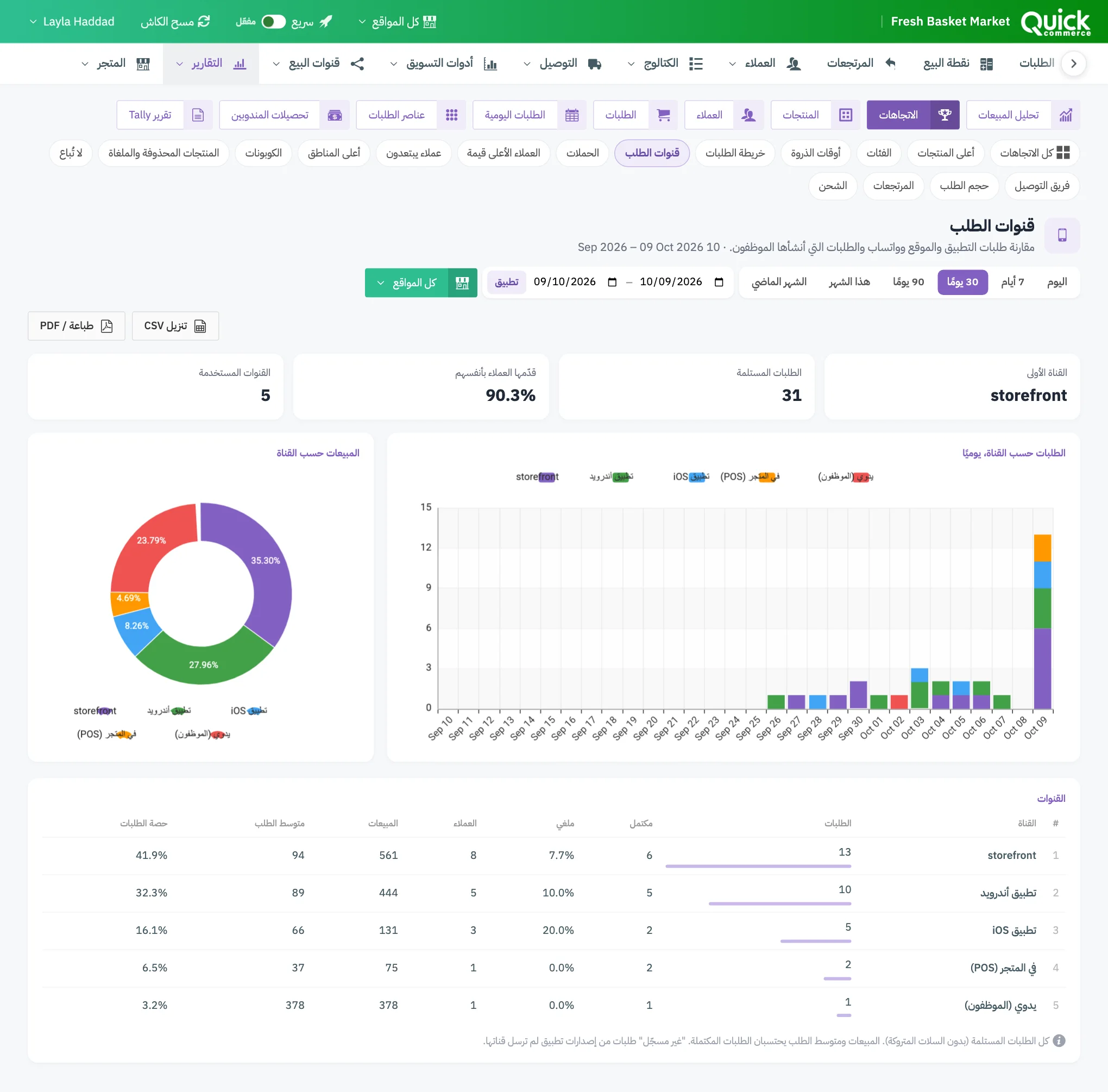Click the point of sale نقطة البيع icon

click(x=986, y=64)
